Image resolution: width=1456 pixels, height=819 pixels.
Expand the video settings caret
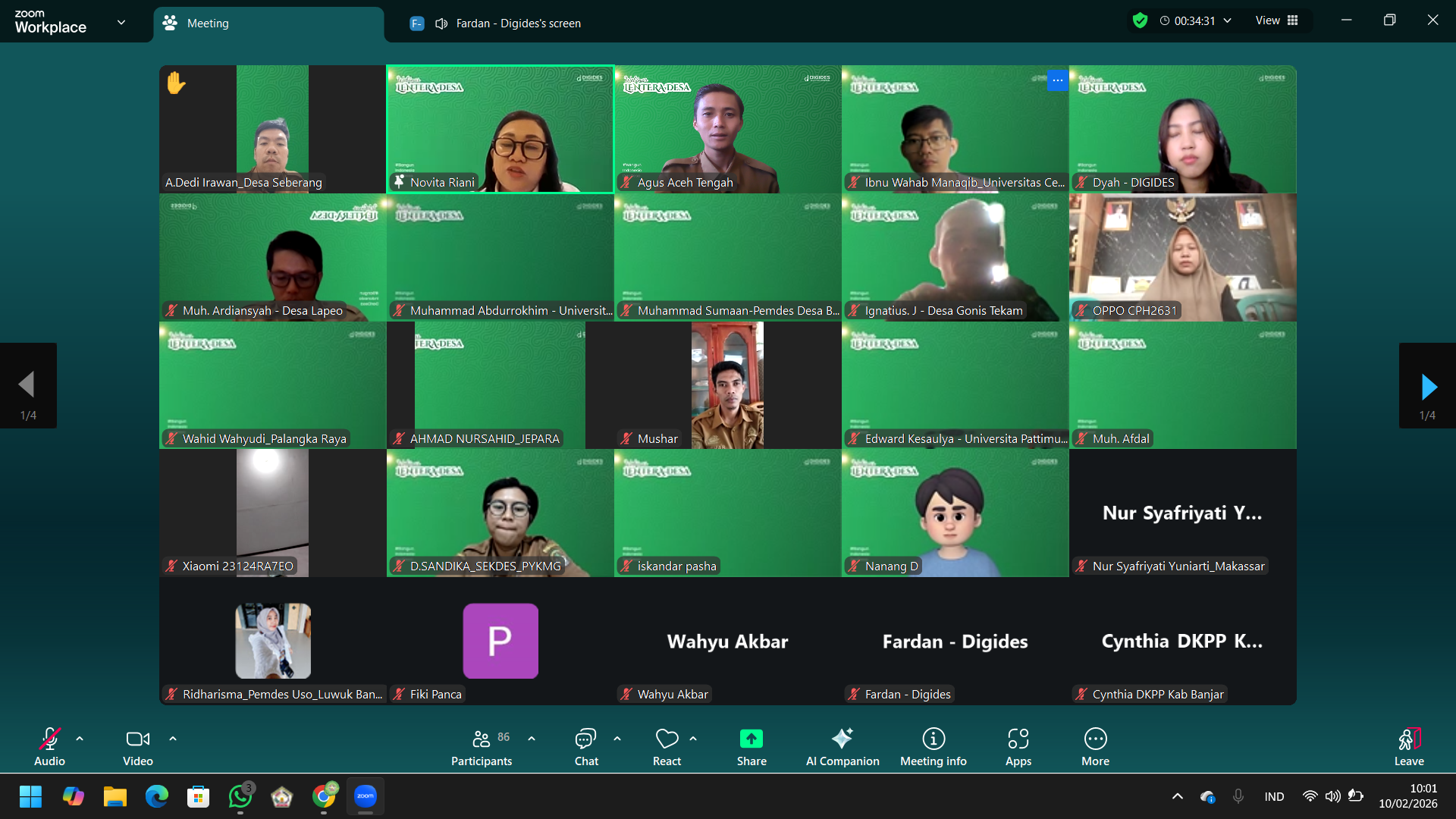click(x=173, y=739)
